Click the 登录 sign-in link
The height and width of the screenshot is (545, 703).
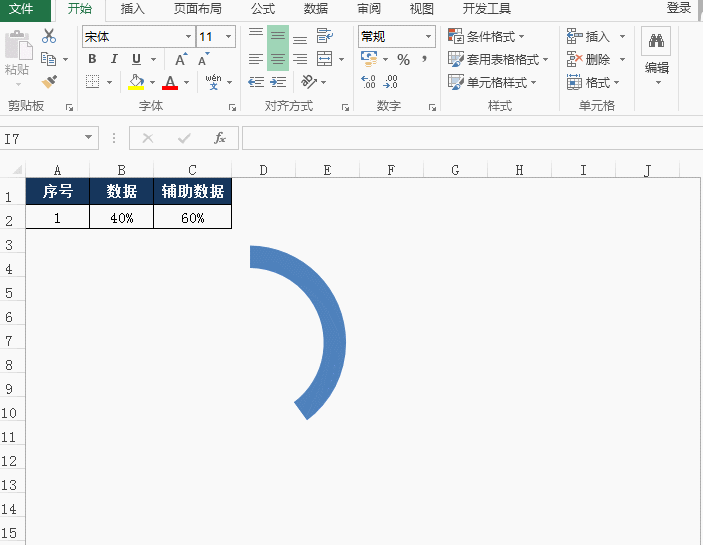pos(679,8)
